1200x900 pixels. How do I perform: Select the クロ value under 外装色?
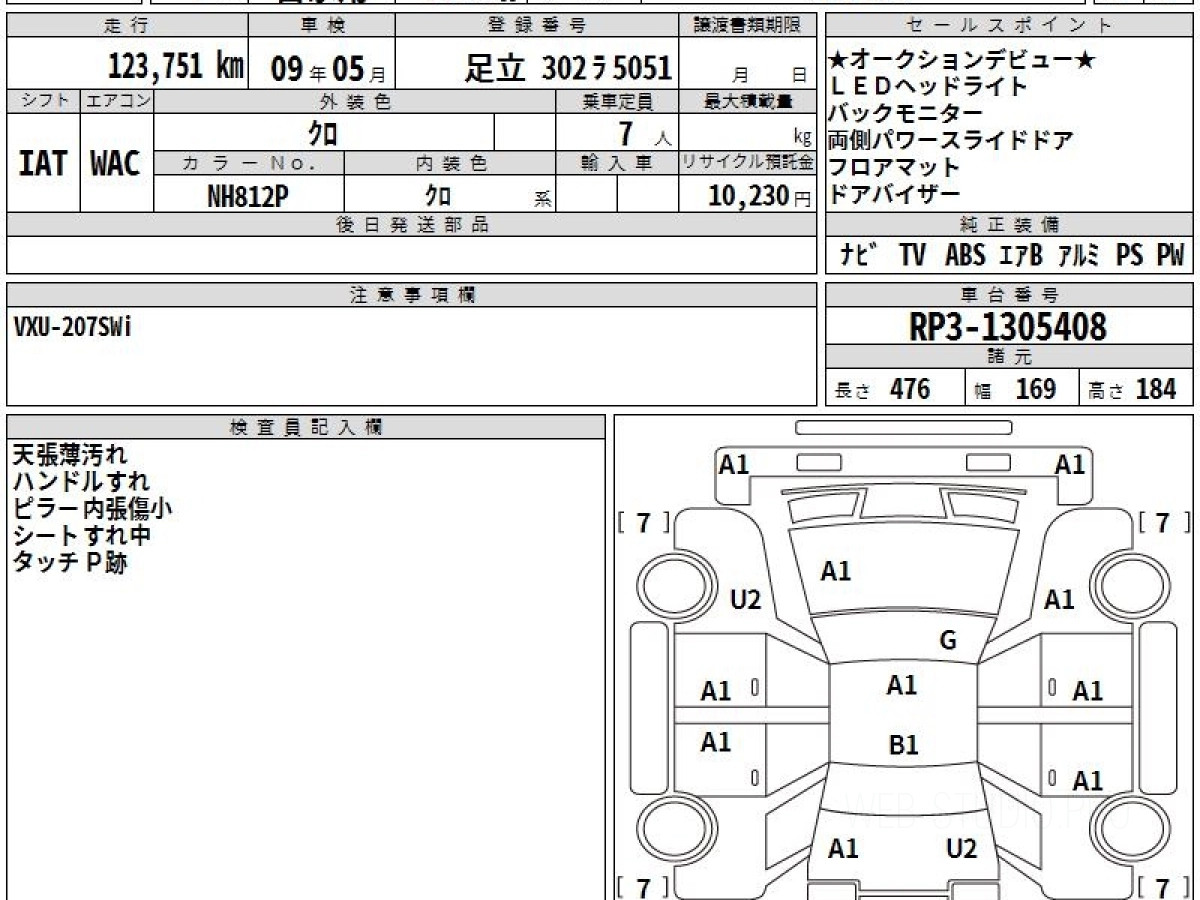323,131
